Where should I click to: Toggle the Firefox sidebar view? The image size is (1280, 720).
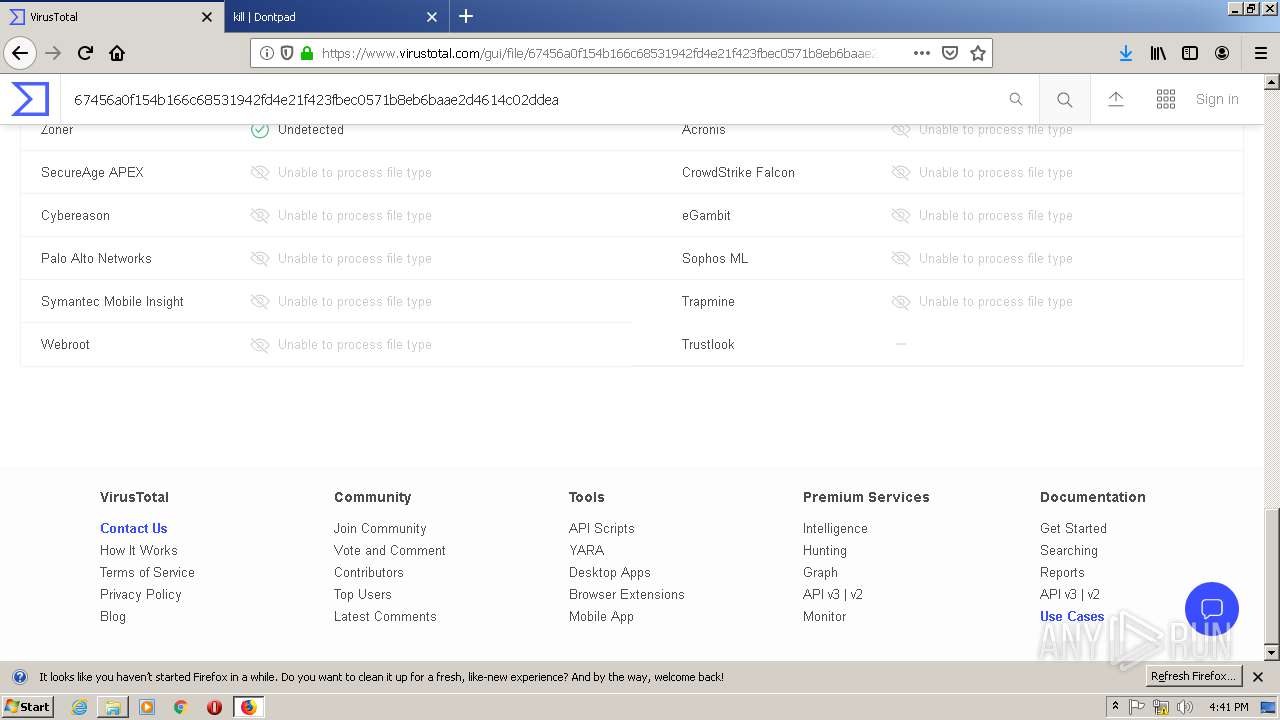pos(1190,53)
